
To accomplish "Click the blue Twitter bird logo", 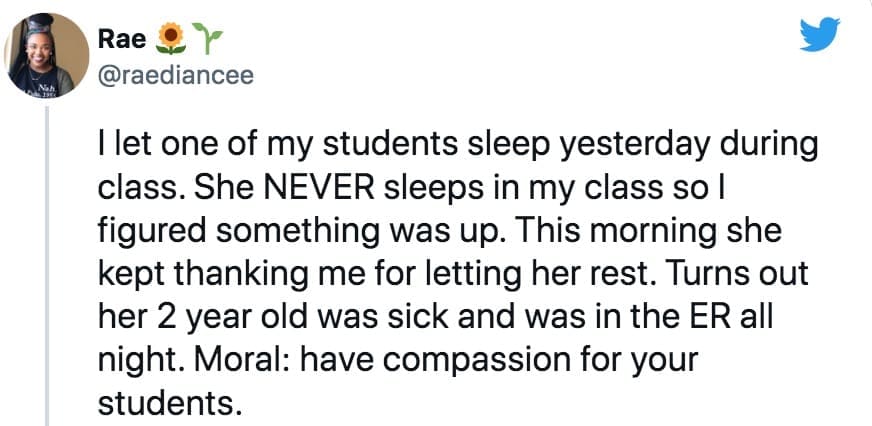I will click(x=821, y=36).
